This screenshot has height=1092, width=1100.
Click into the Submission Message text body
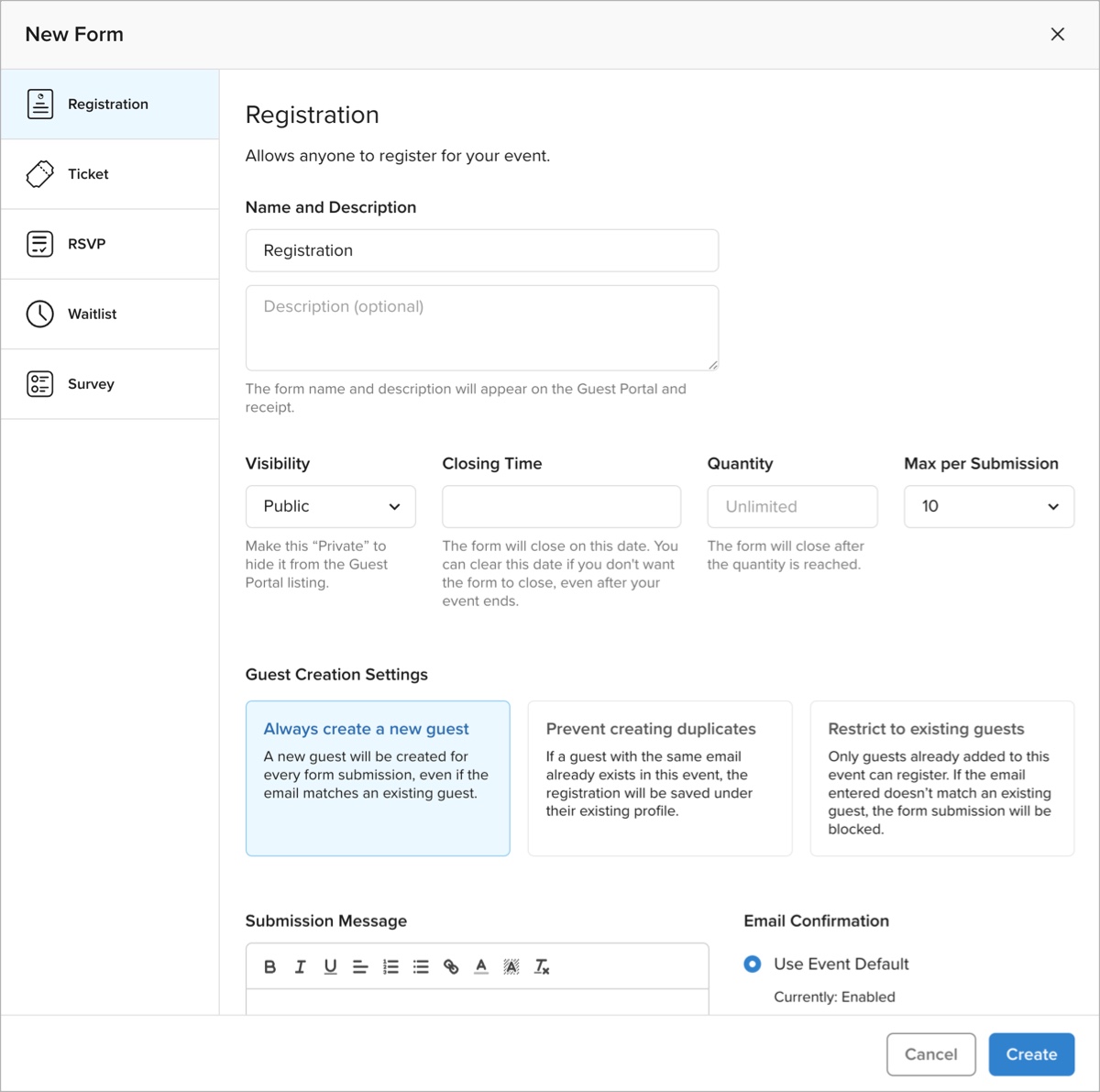coord(477,1001)
